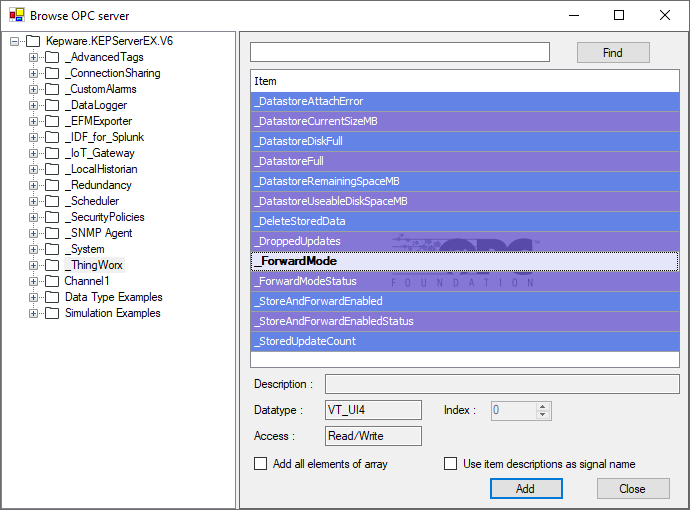Click the Close button

[633, 489]
